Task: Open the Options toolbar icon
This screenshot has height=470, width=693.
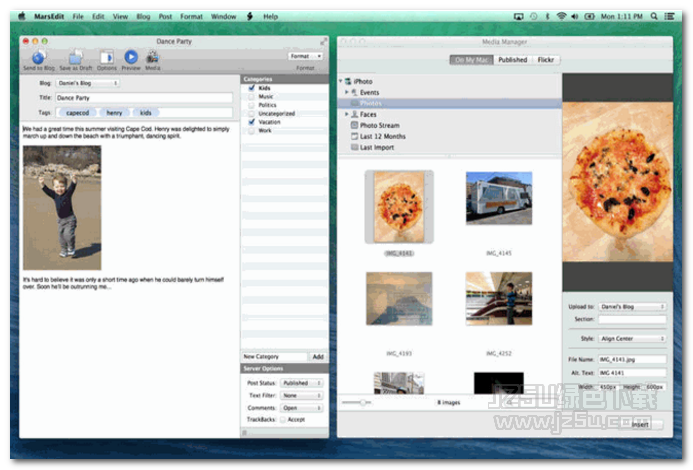Action: coord(107,57)
